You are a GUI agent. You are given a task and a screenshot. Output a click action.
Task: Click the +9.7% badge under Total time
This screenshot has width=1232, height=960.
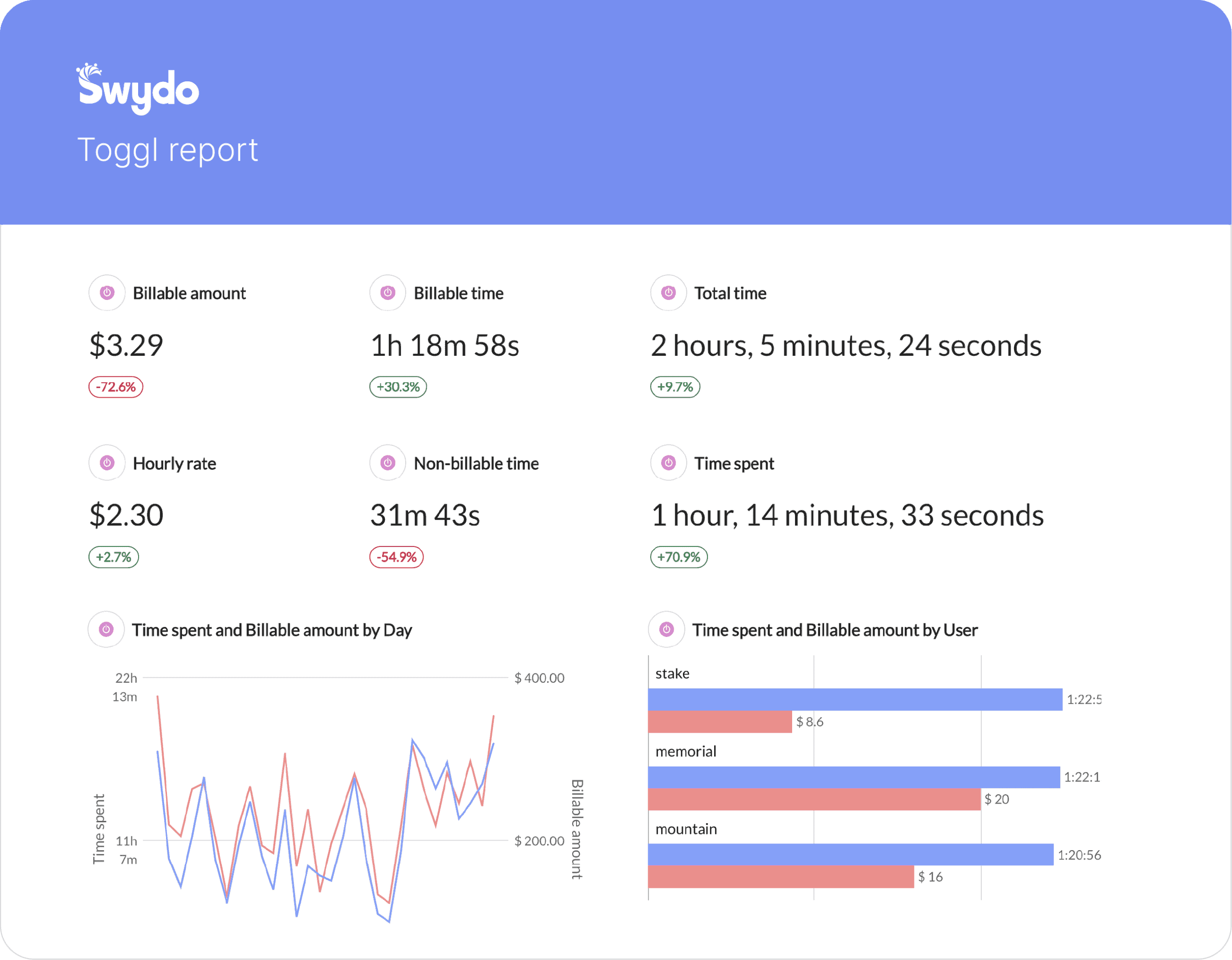point(675,387)
